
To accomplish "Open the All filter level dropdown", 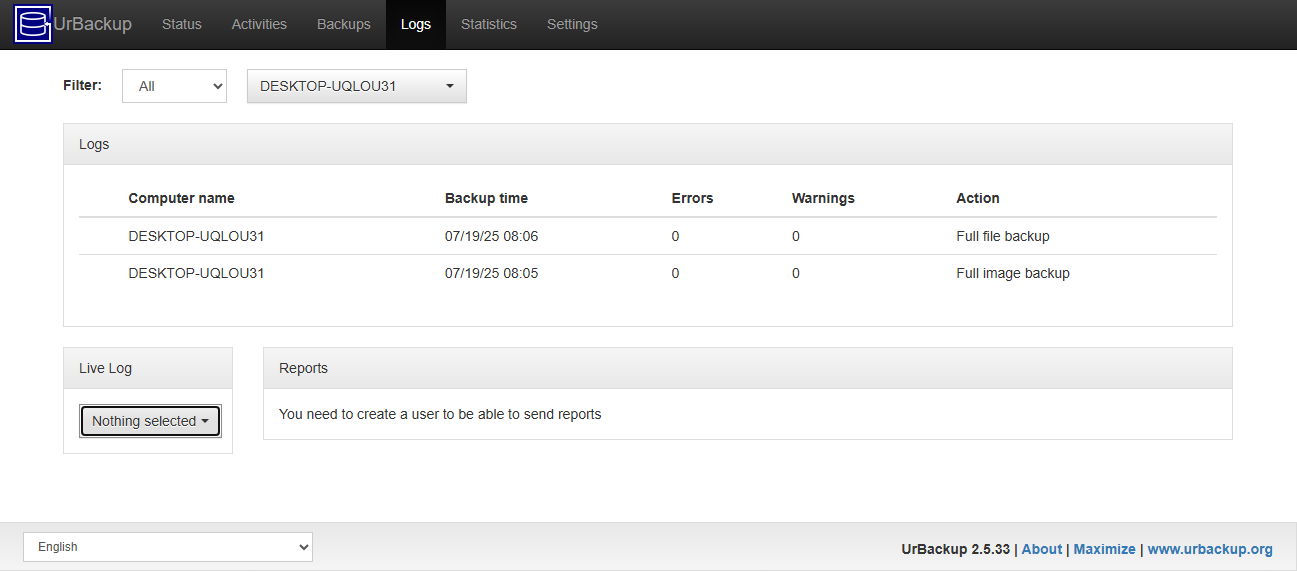I will coord(175,86).
